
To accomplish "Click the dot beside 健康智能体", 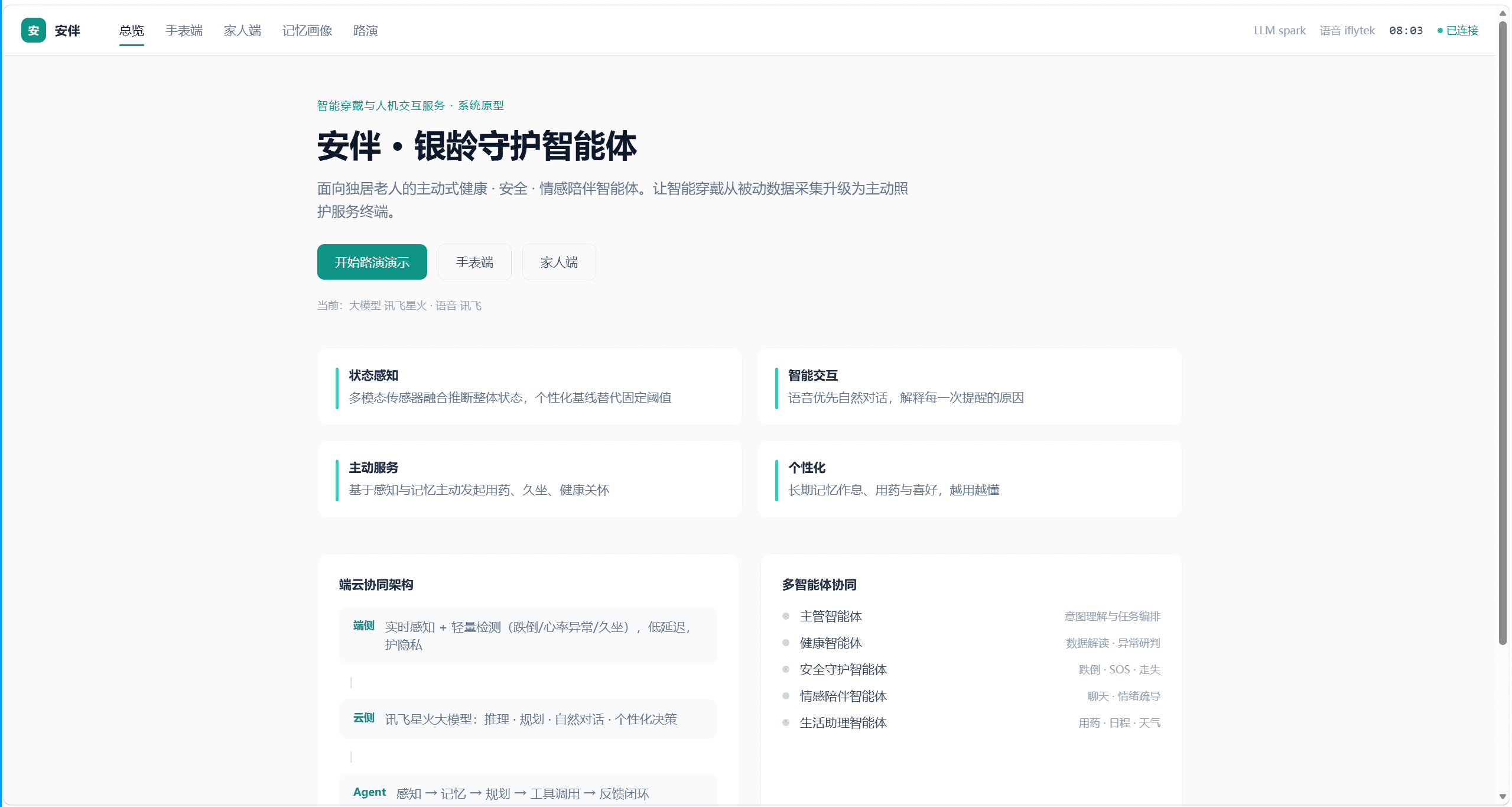I will point(786,643).
